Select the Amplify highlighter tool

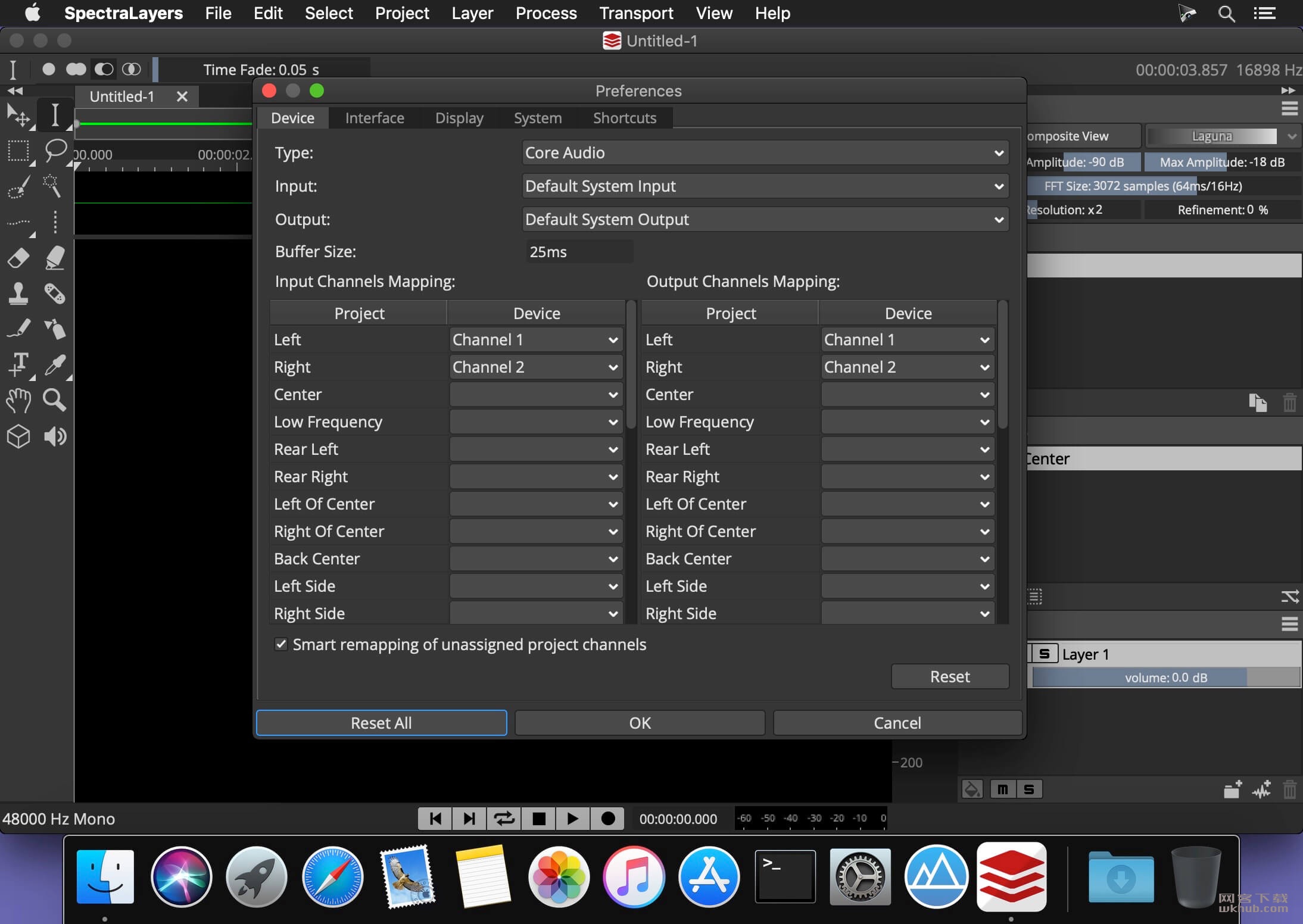point(55,258)
